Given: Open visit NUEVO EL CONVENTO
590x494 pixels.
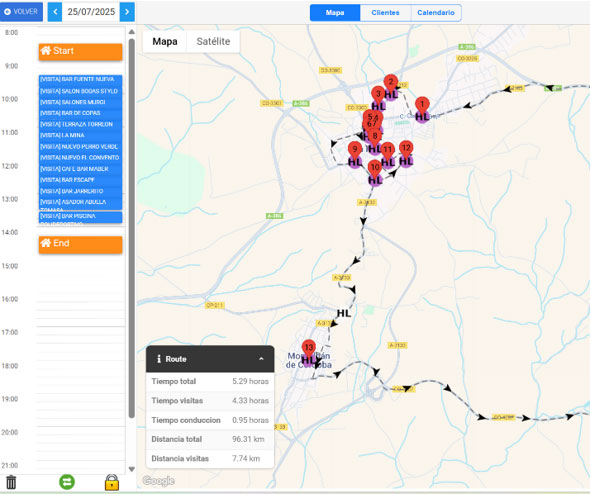Looking at the screenshot, I should 81,157.
